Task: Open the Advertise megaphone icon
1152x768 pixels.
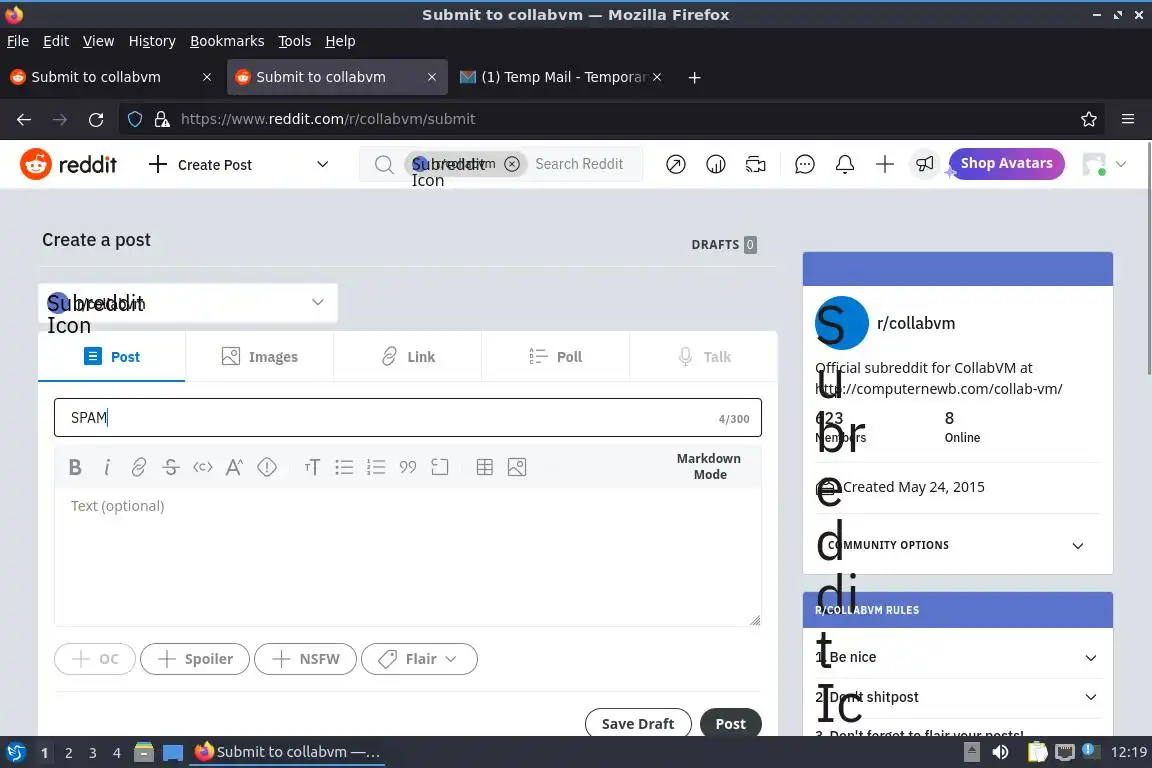Action: click(x=924, y=164)
